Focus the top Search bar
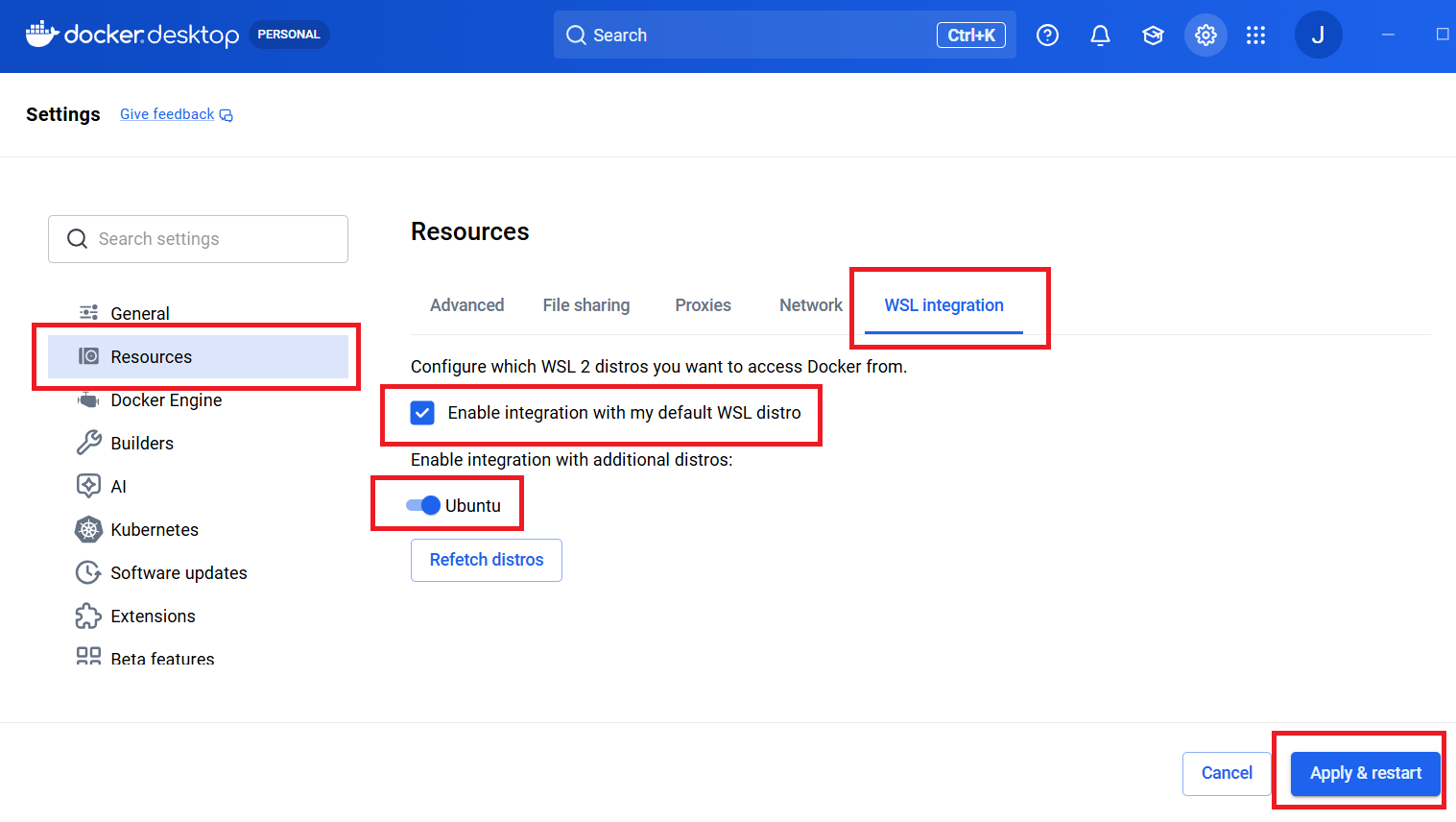This screenshot has width=1456, height=822. (x=785, y=35)
